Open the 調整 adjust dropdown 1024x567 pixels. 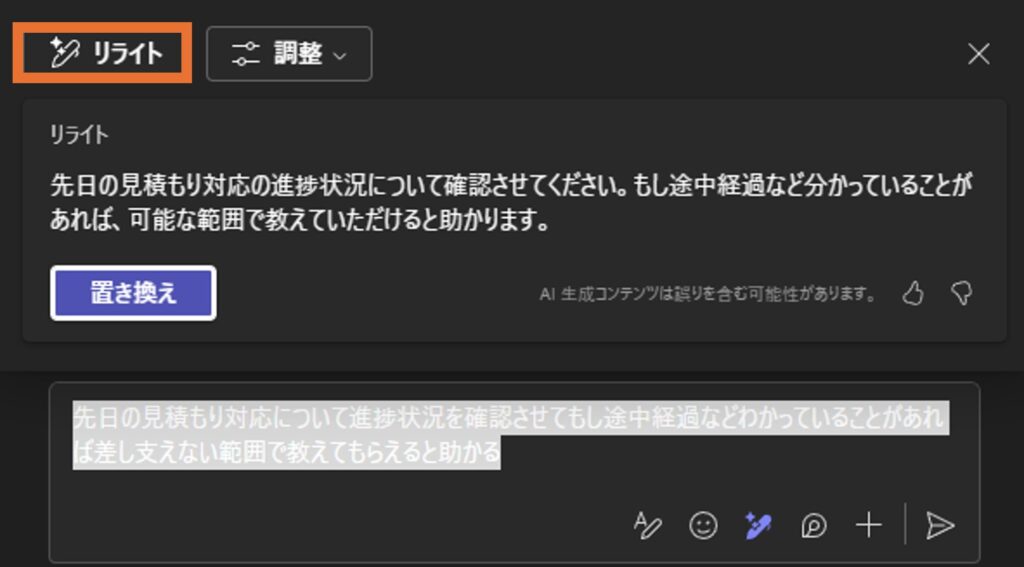tap(289, 54)
